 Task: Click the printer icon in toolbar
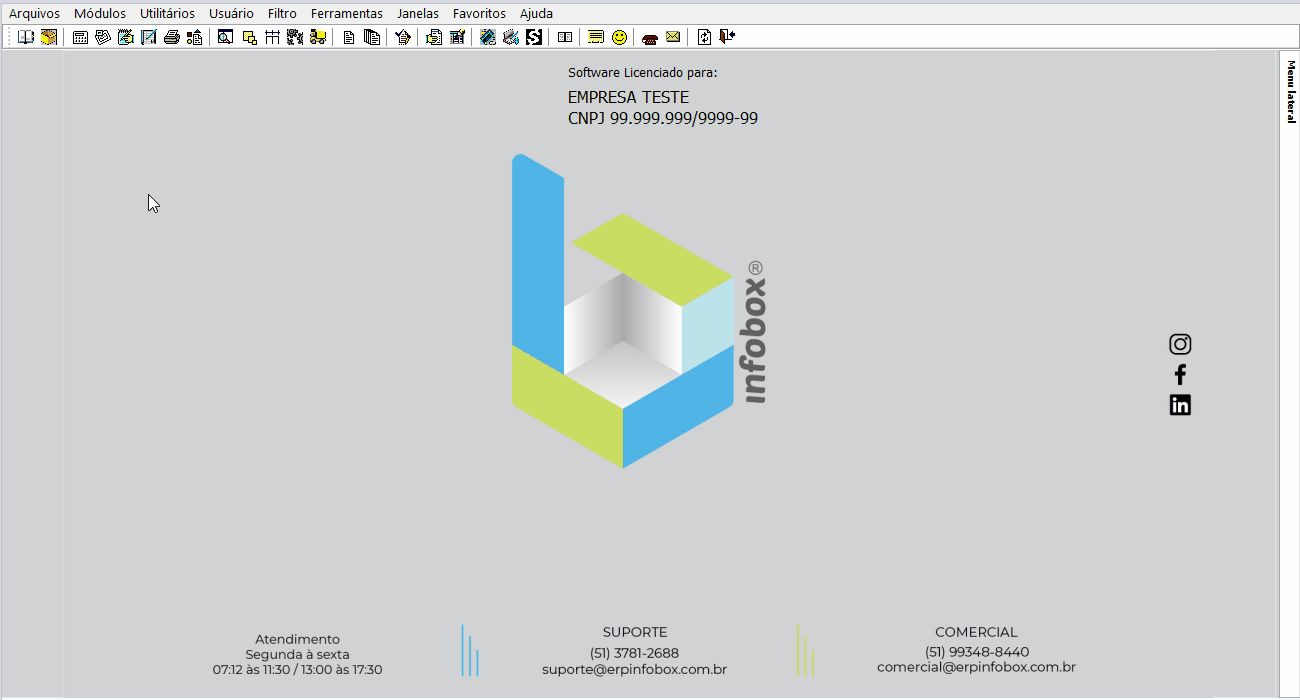pyautogui.click(x=172, y=37)
